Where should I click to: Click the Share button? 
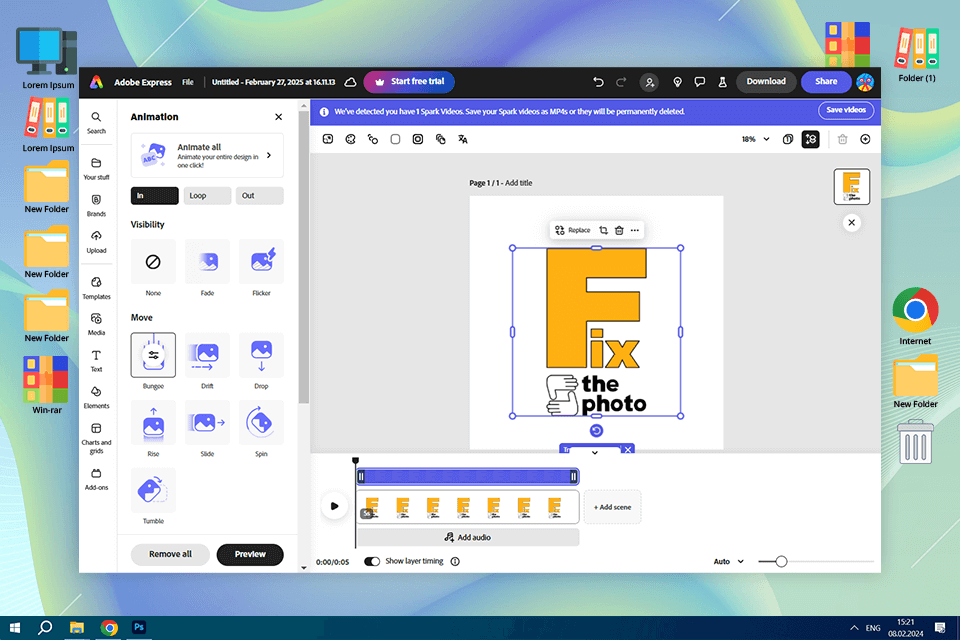click(x=826, y=81)
